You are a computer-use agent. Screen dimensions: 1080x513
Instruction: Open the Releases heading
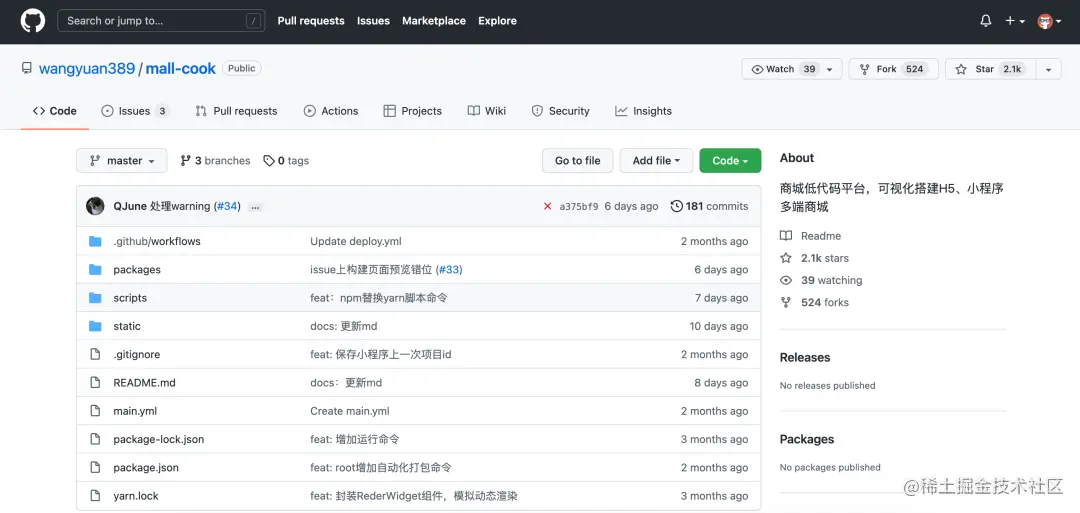point(804,357)
